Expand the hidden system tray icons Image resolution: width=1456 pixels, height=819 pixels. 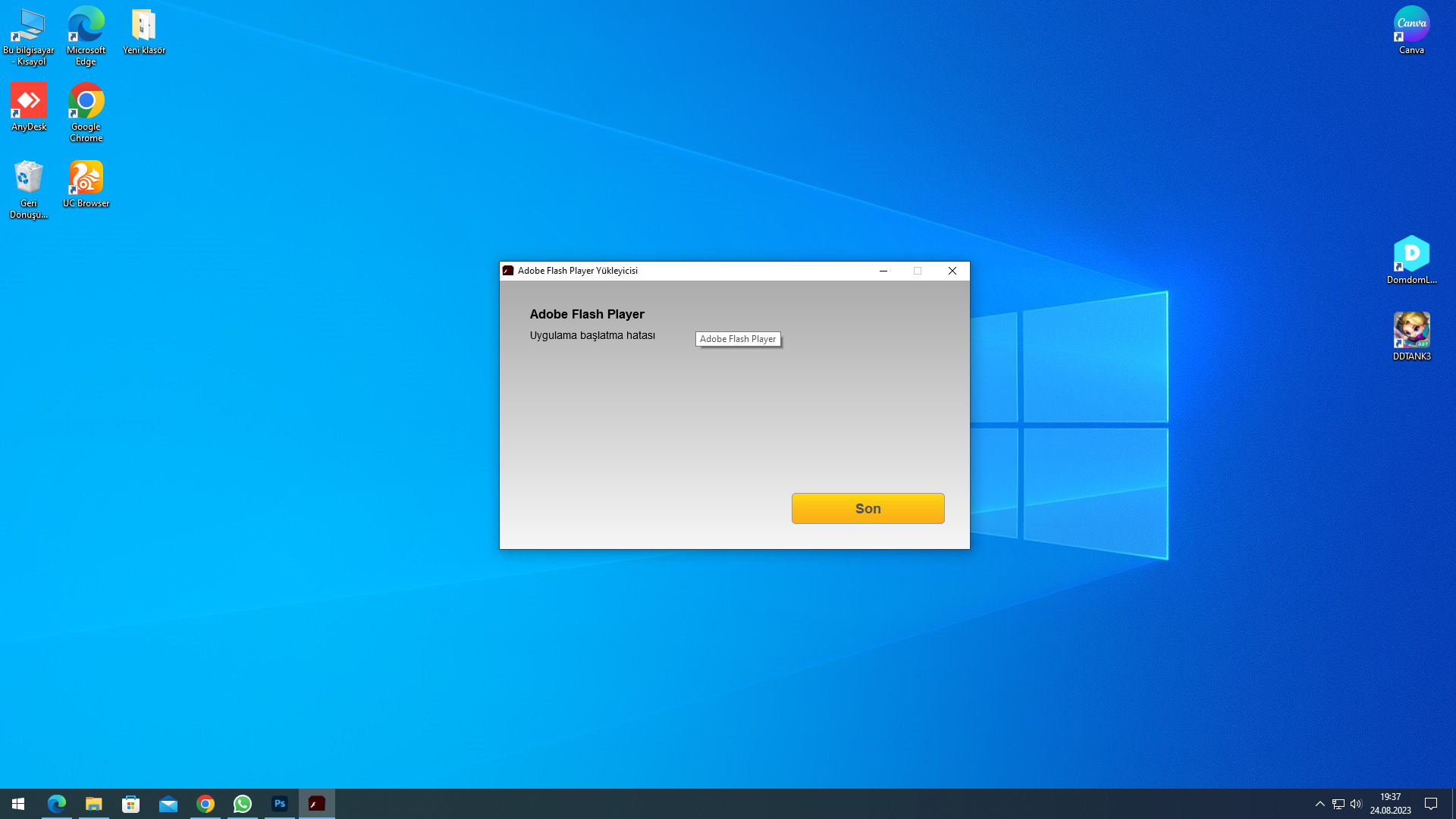[1319, 804]
